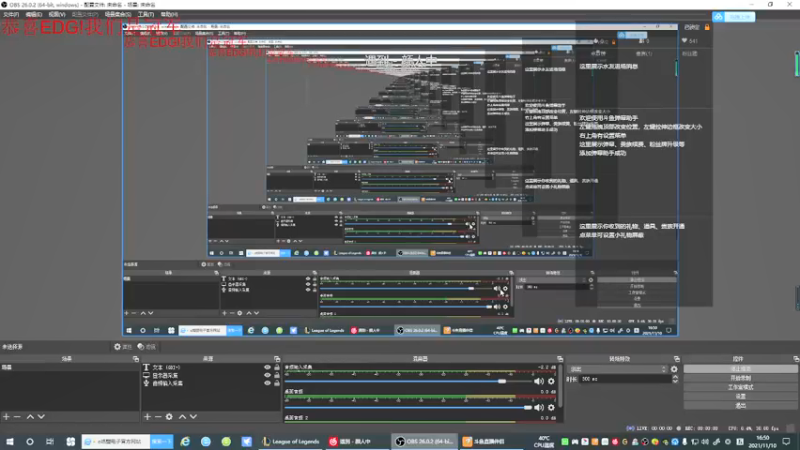Increase 时长 duration with the up arrow
Screen dimensions: 800x450
(x=675, y=377)
